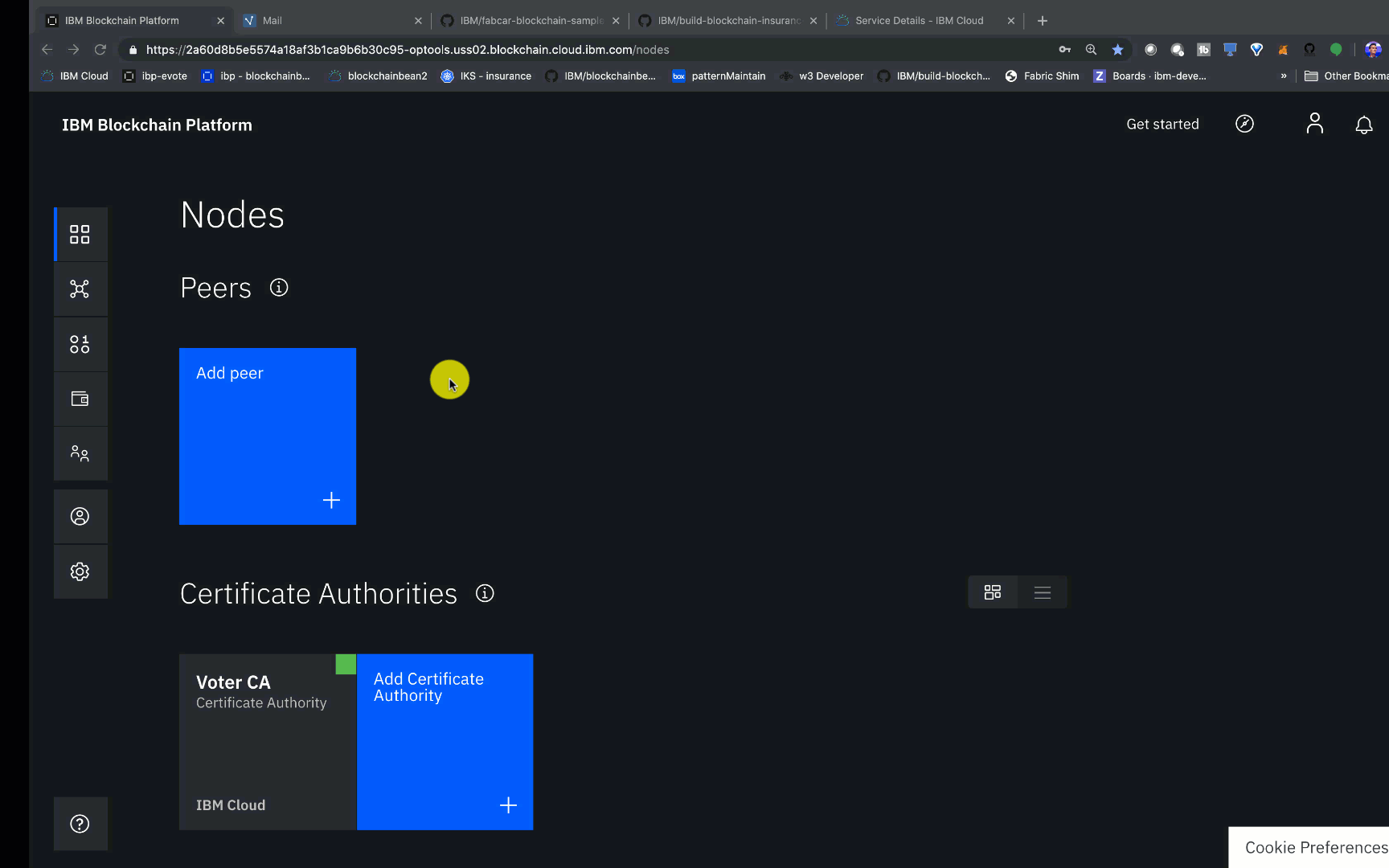1389x868 pixels.
Task: Click the zoom magnifier icon in address bar
Action: tap(1091, 50)
